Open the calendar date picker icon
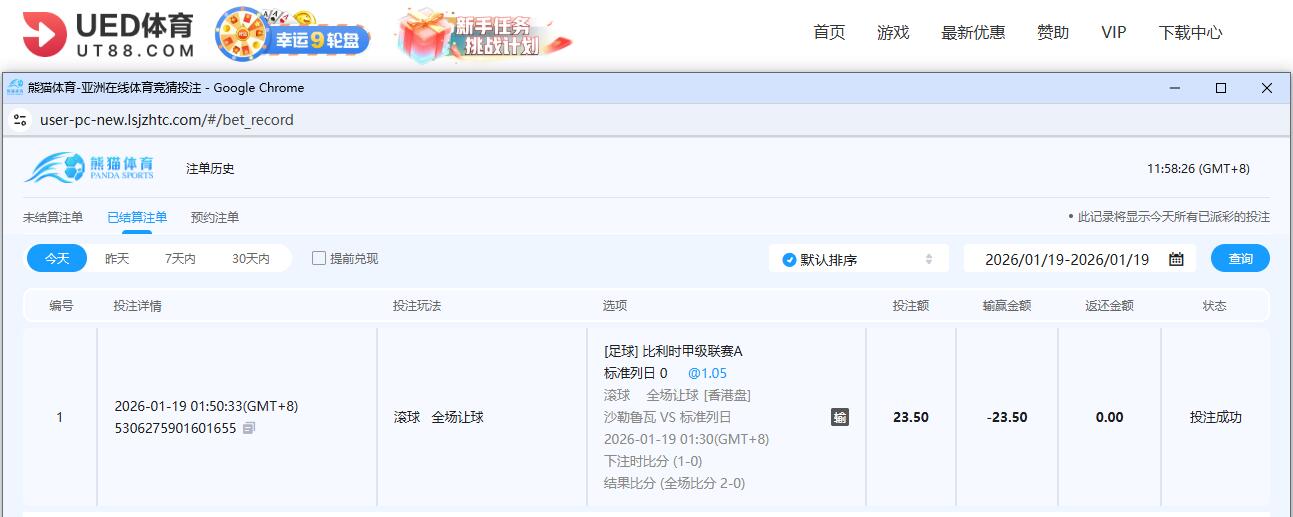The image size is (1293, 517). coord(1176,259)
